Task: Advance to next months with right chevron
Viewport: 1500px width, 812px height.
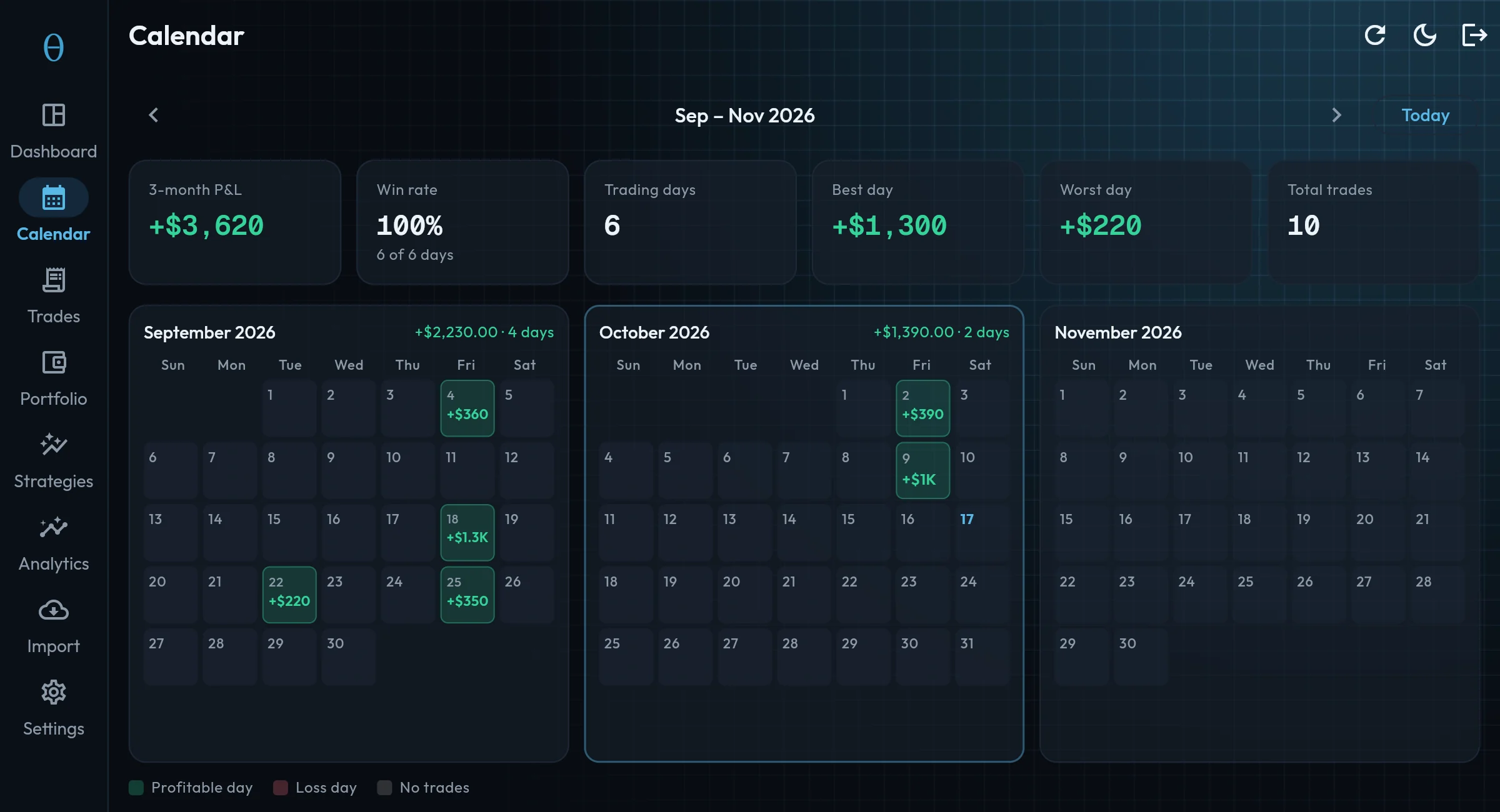Action: click(1336, 115)
